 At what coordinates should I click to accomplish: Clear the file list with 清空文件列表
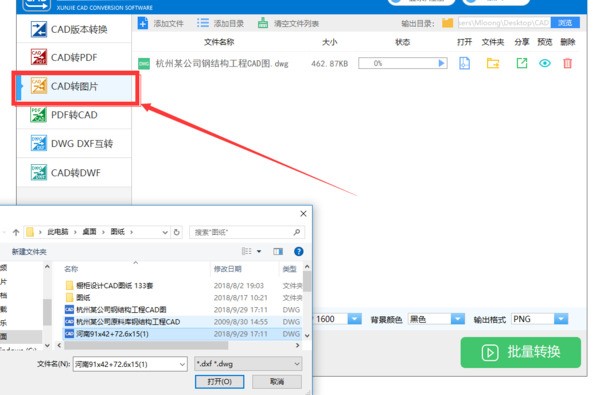pos(289,23)
